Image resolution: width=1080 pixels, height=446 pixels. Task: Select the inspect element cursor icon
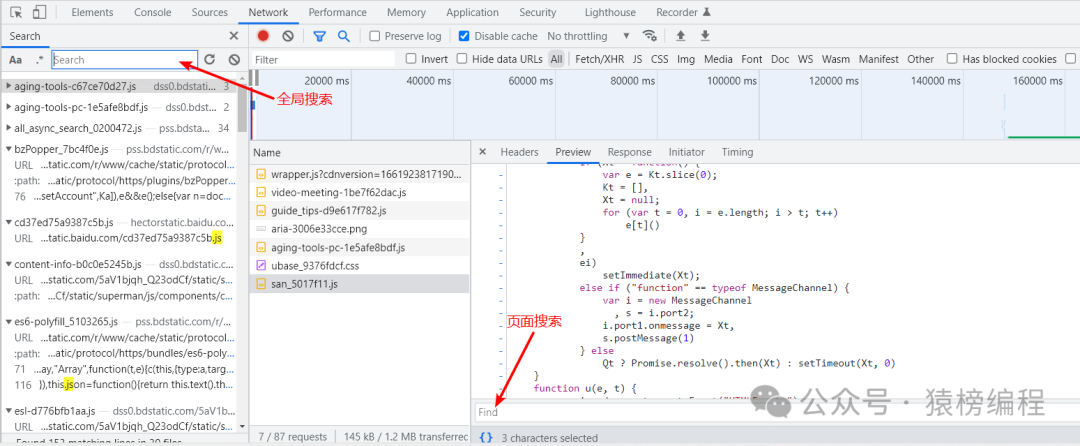(x=17, y=12)
